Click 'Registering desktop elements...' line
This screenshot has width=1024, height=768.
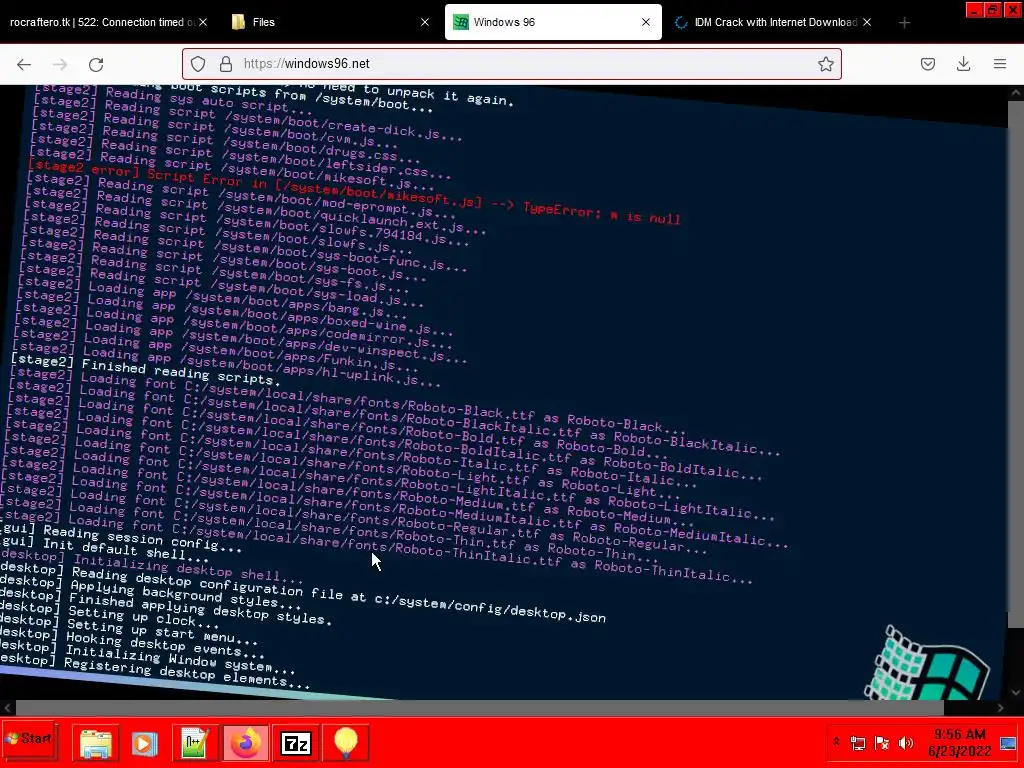coord(187,673)
